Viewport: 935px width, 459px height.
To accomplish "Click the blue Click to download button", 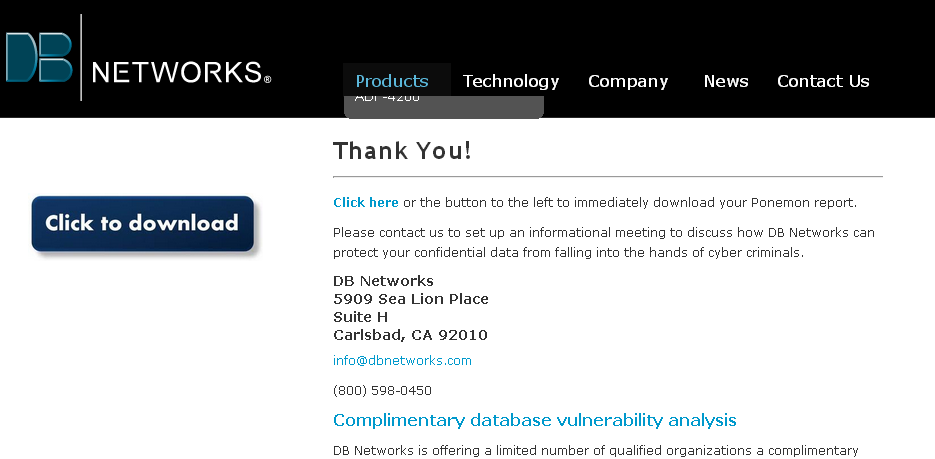I will 143,224.
